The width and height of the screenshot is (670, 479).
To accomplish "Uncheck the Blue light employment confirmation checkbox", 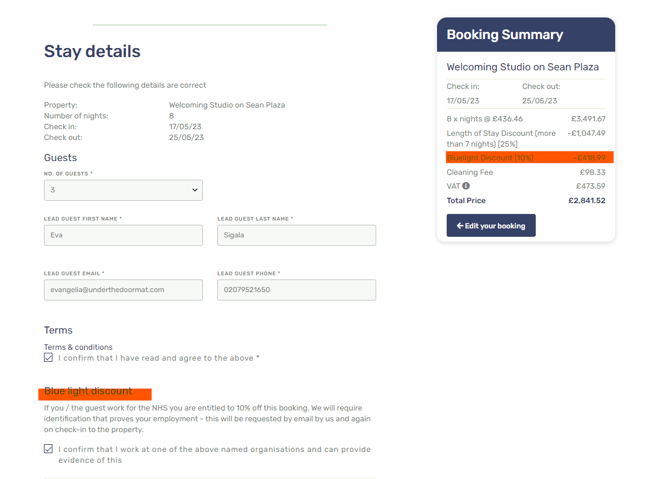I will 48,449.
